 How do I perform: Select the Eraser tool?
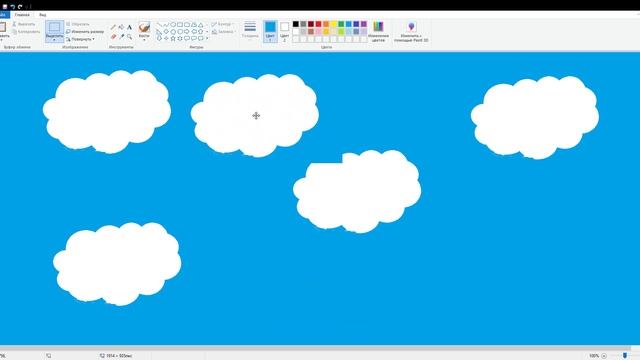point(113,37)
